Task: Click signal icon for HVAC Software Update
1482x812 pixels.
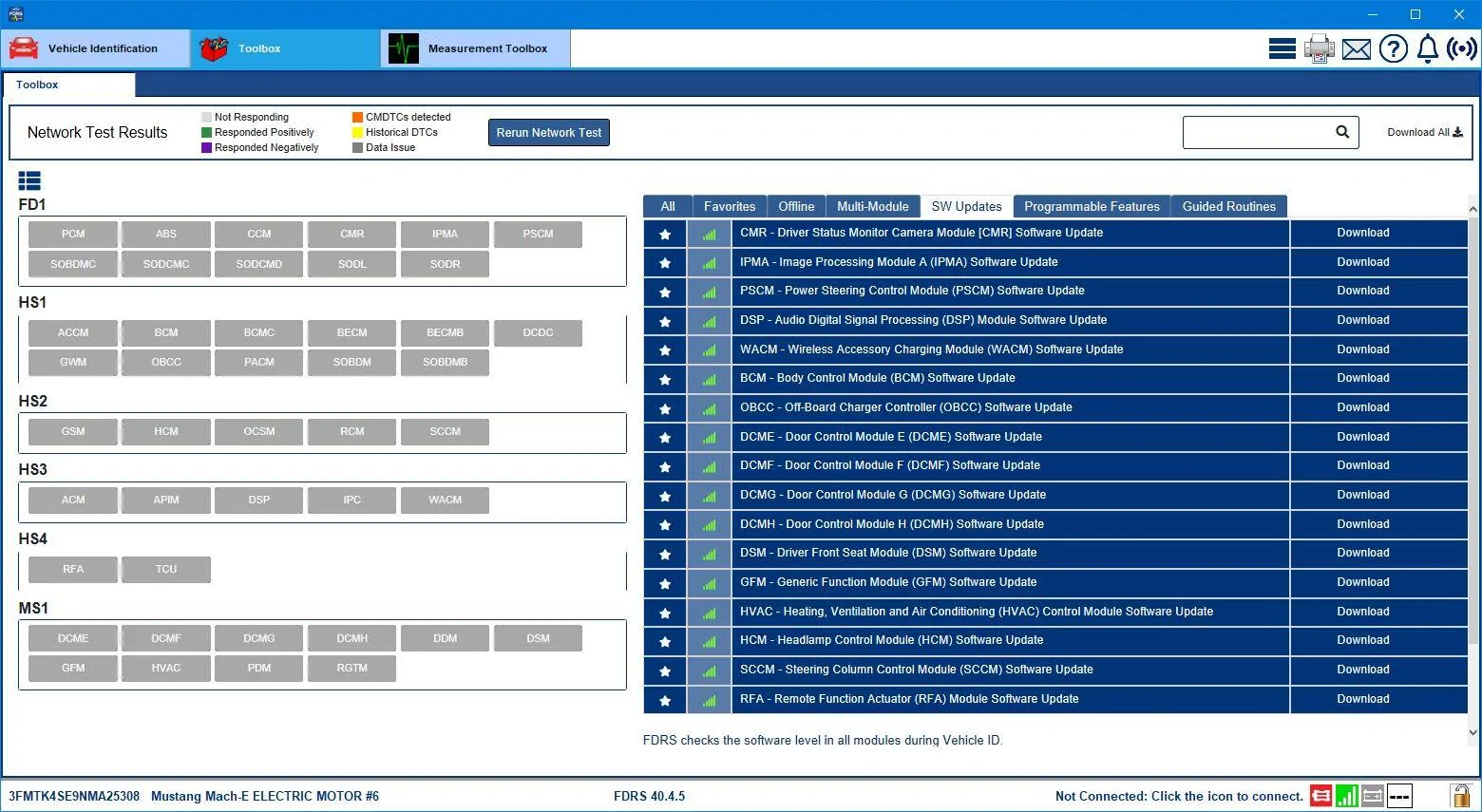Action: [x=709, y=612]
